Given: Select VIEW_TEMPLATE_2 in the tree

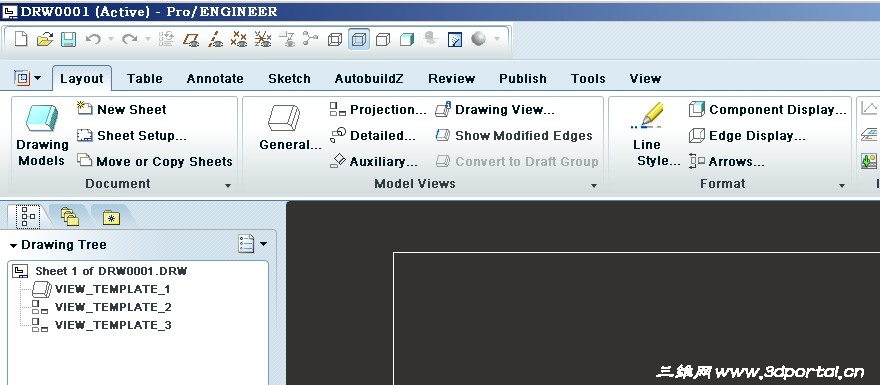Looking at the screenshot, I should pos(102,307).
